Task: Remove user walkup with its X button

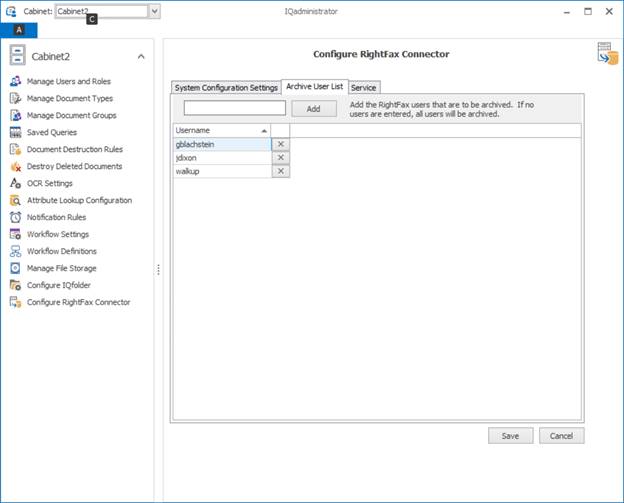Action: click(281, 171)
